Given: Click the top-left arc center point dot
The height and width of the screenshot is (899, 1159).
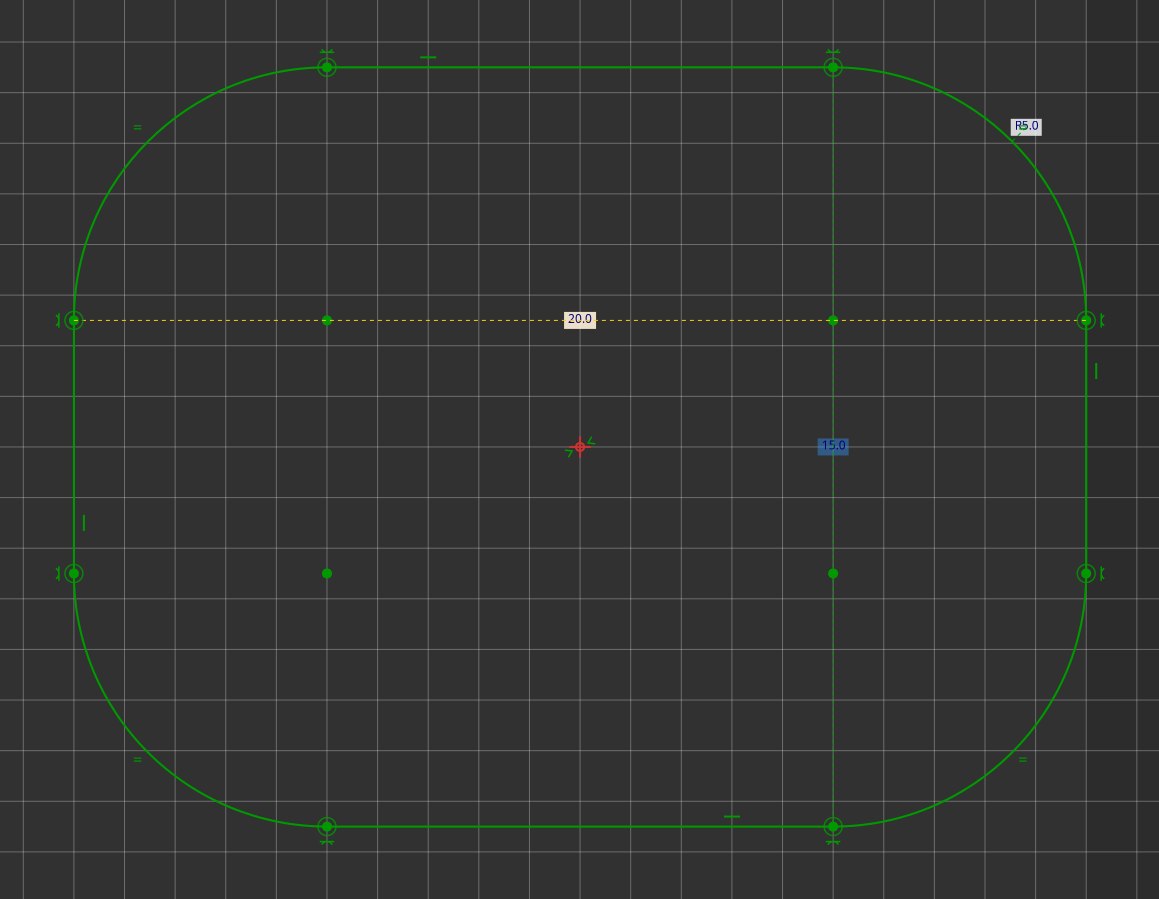Looking at the screenshot, I should pyautogui.click(x=326, y=319).
